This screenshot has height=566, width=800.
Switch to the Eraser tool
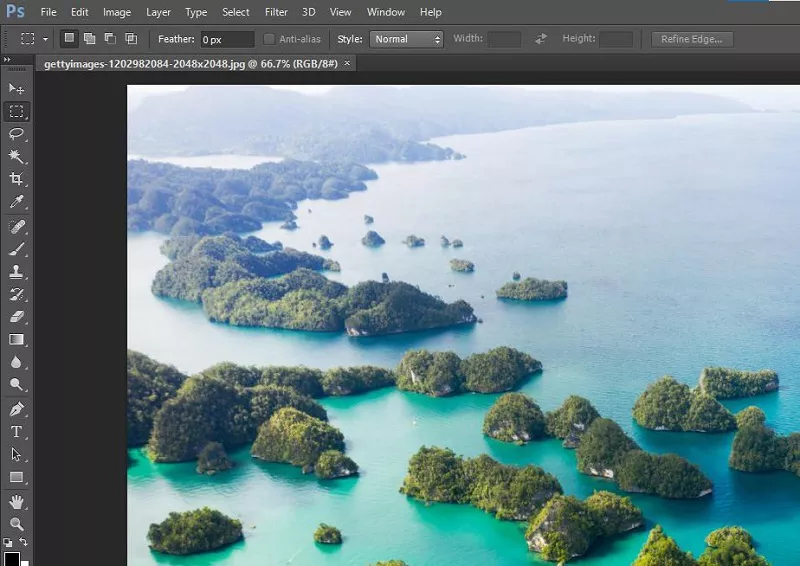[x=16, y=317]
